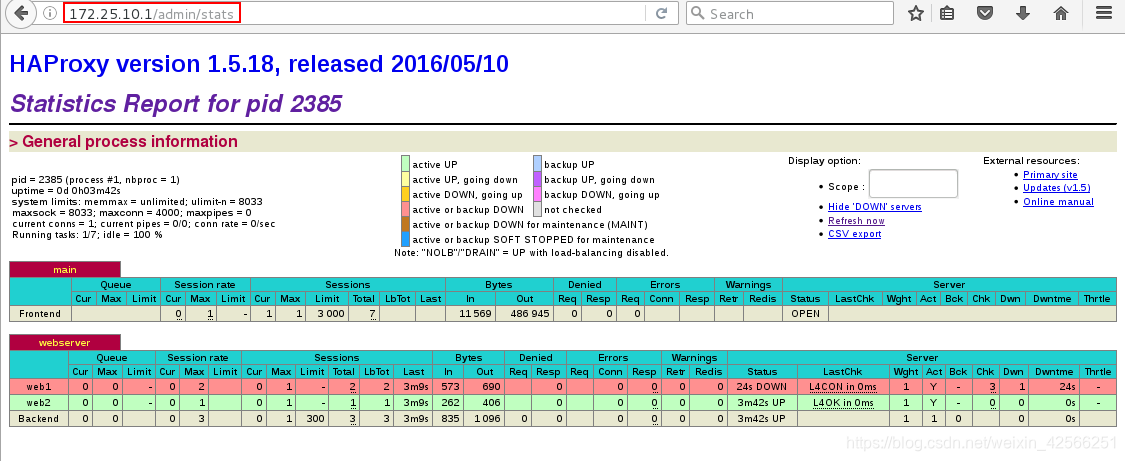Click the web1 server row label
Screen dimensions: 1125x461
click(x=39, y=387)
